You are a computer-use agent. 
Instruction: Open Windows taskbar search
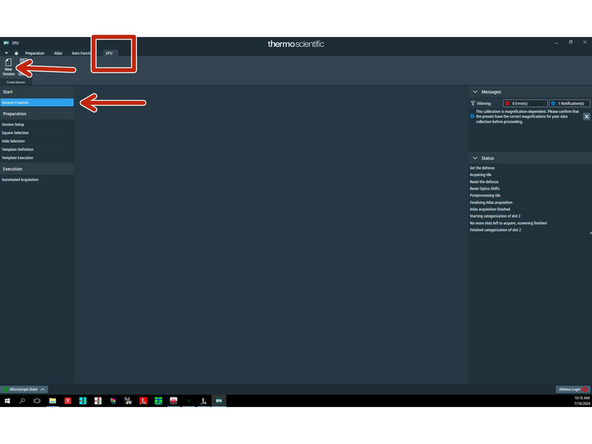tap(22, 401)
